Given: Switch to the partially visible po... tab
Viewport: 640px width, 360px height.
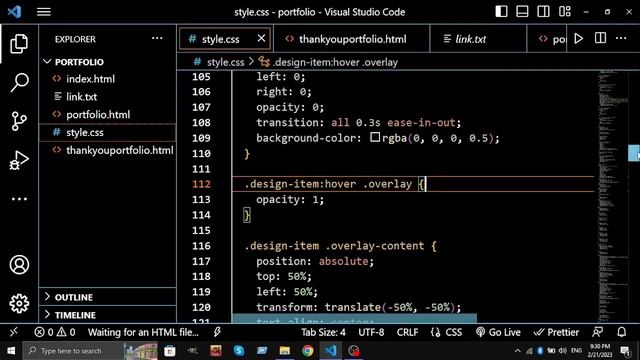Looking at the screenshot, I should (x=547, y=39).
